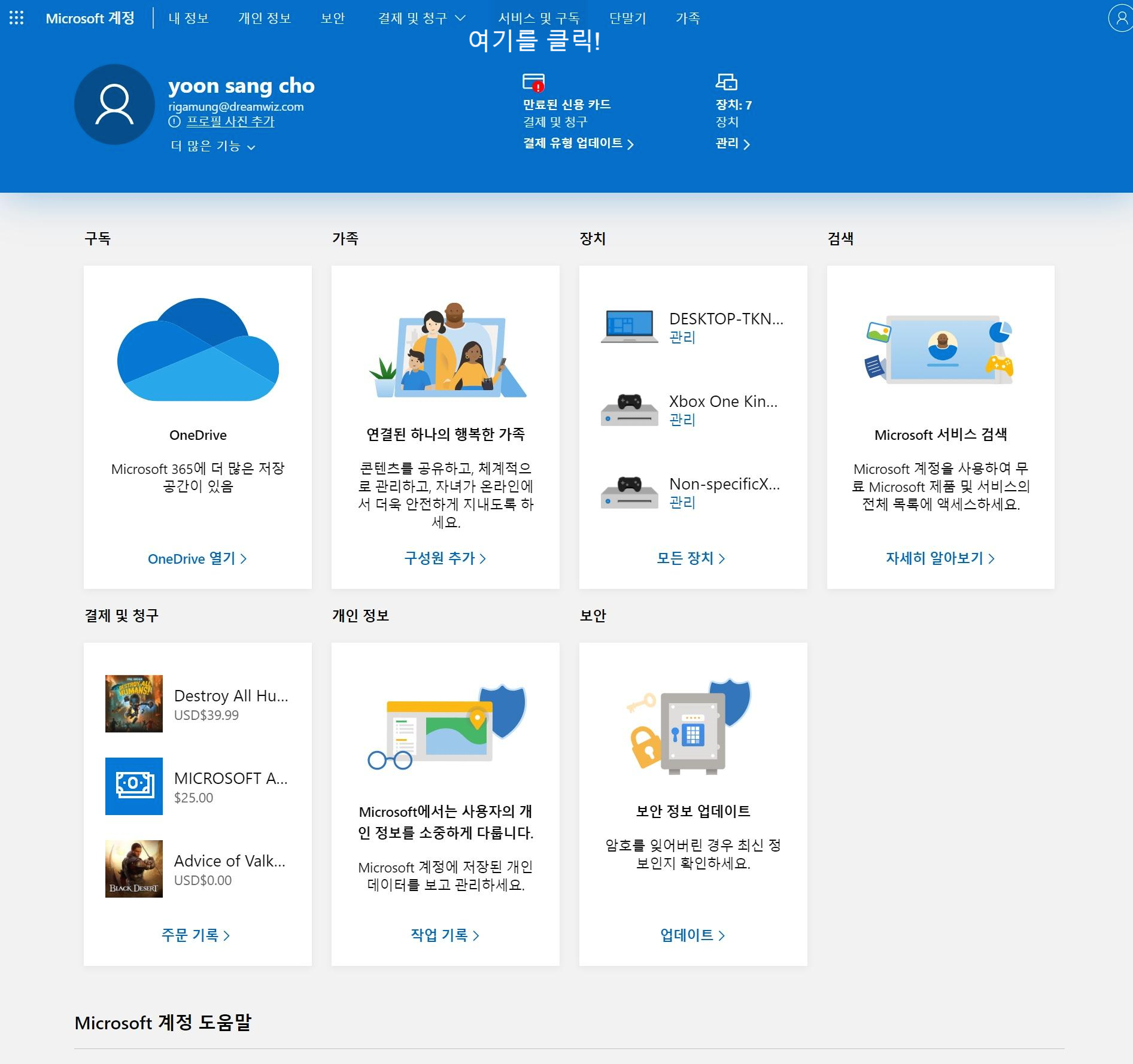
Task: Click the 관리 link under 장치: 7
Action: (733, 143)
